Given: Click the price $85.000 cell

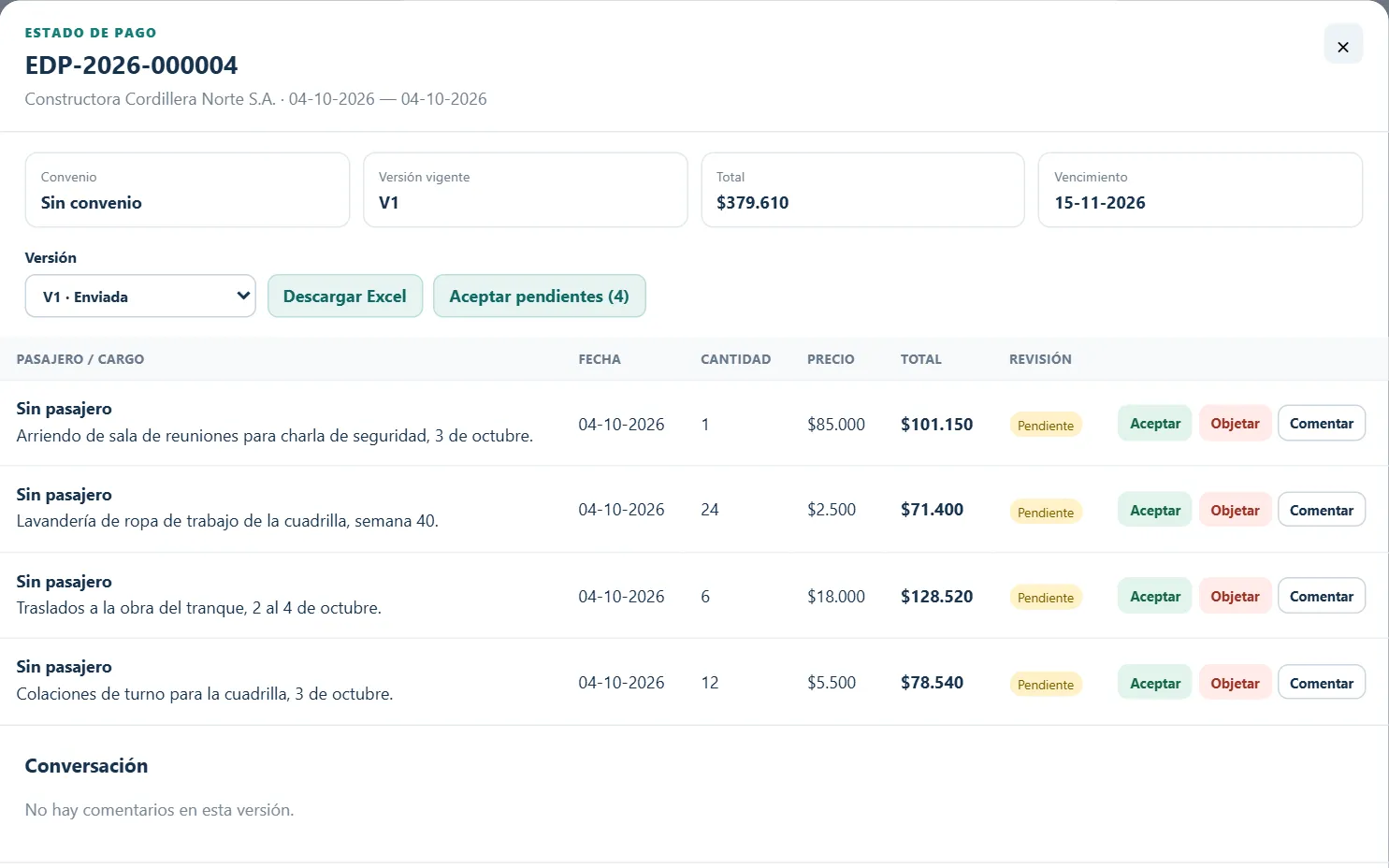Looking at the screenshot, I should coord(836,425).
